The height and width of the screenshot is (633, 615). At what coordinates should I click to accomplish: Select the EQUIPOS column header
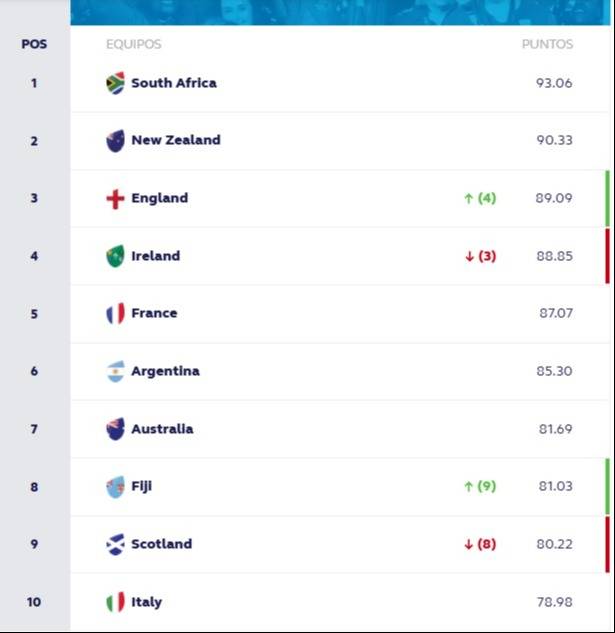(x=133, y=44)
